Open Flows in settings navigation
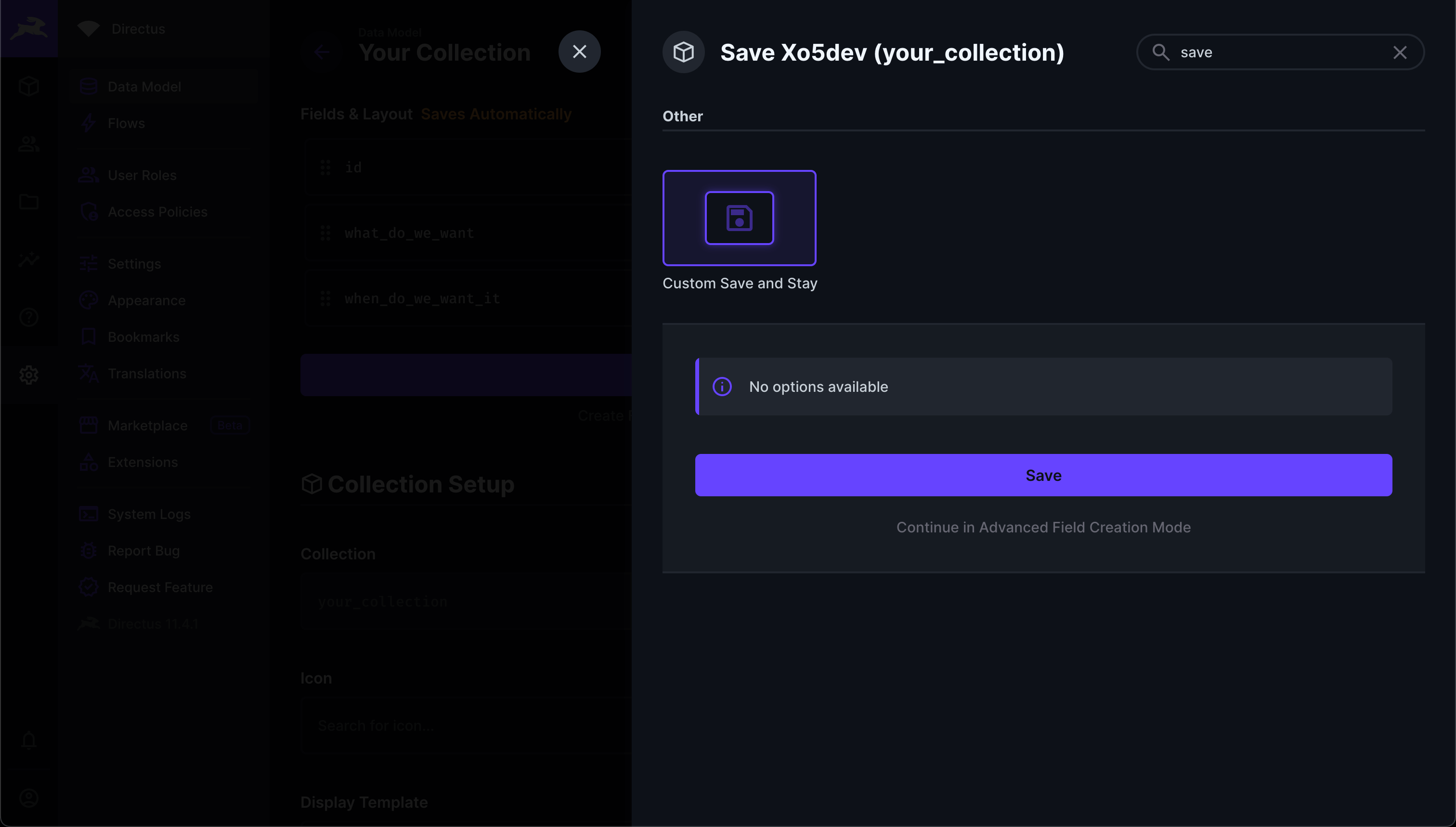Viewport: 1456px width, 827px height. click(x=126, y=123)
